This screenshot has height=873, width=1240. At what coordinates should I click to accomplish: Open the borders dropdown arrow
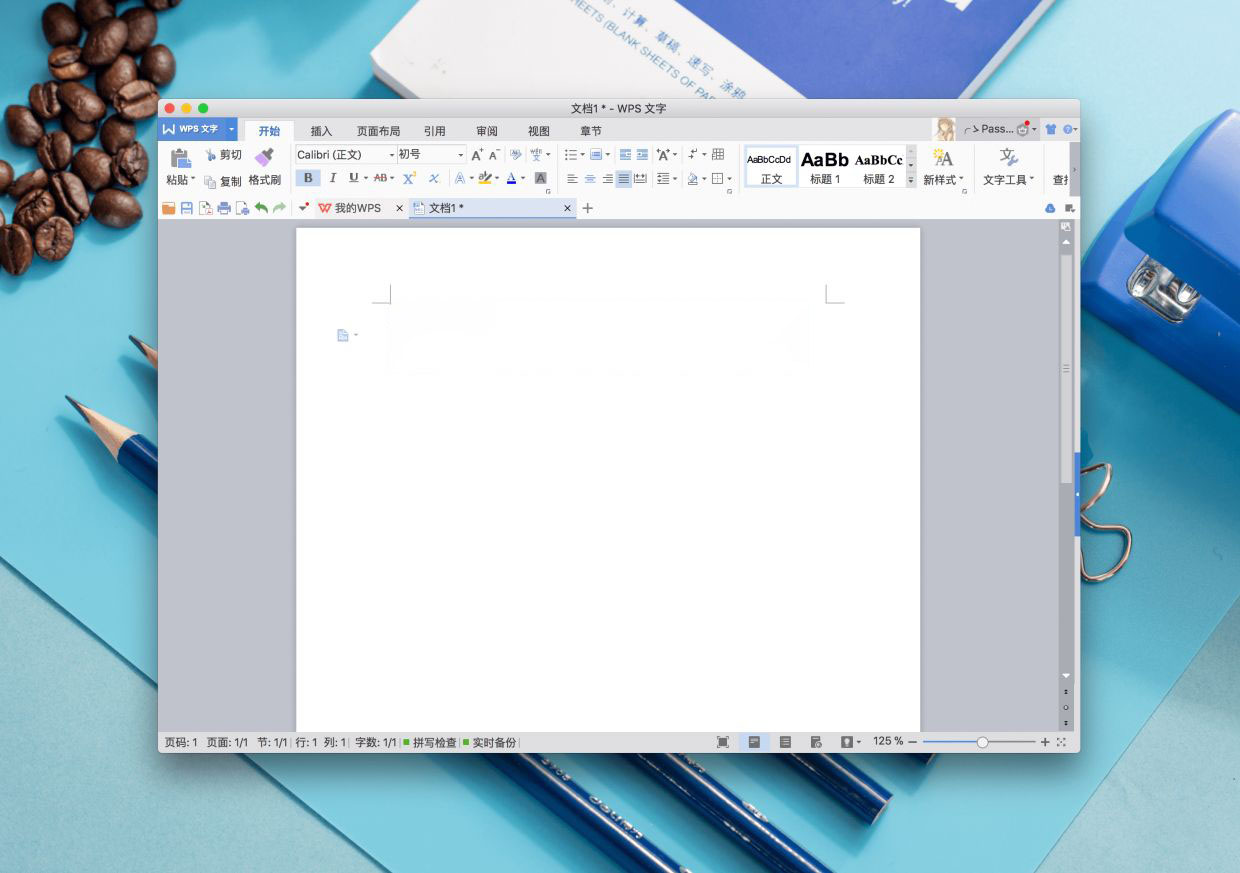(729, 180)
